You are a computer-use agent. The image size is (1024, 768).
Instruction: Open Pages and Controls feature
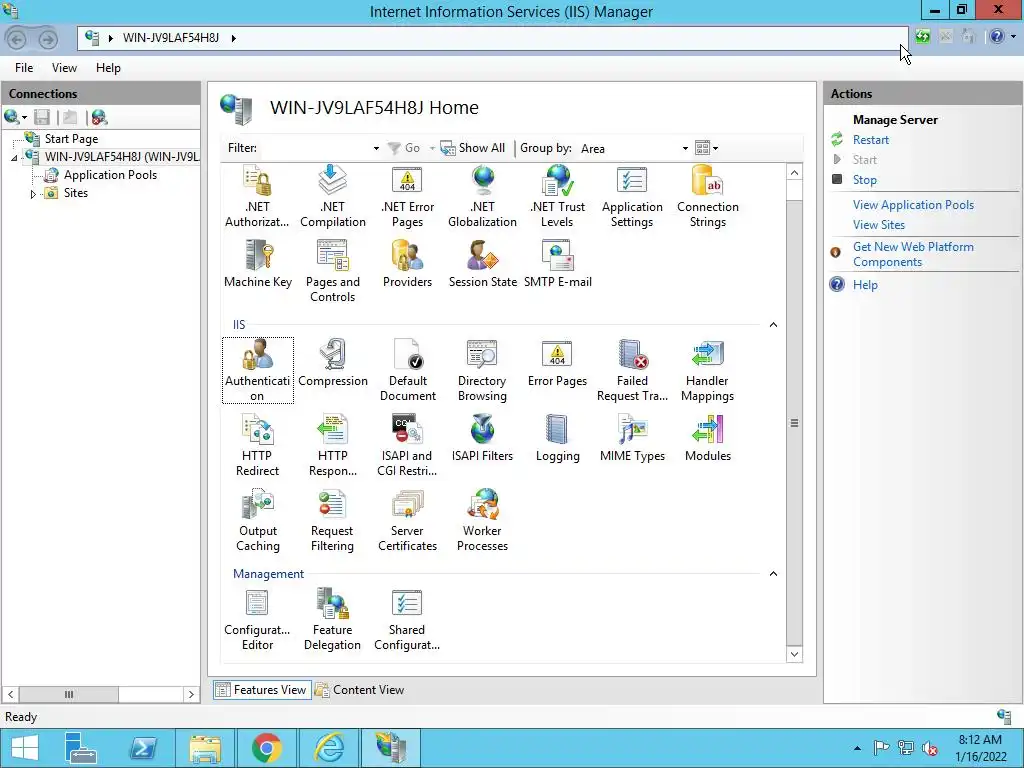tap(332, 271)
